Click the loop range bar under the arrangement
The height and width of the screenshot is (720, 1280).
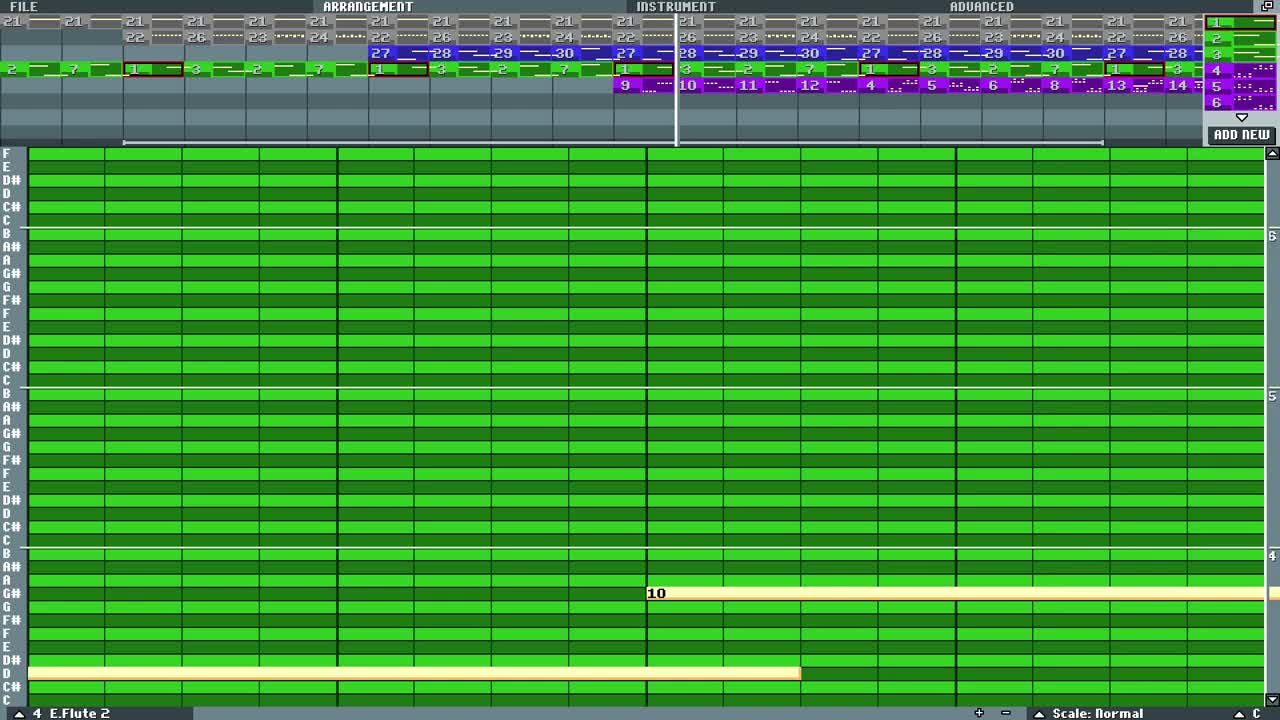point(613,142)
